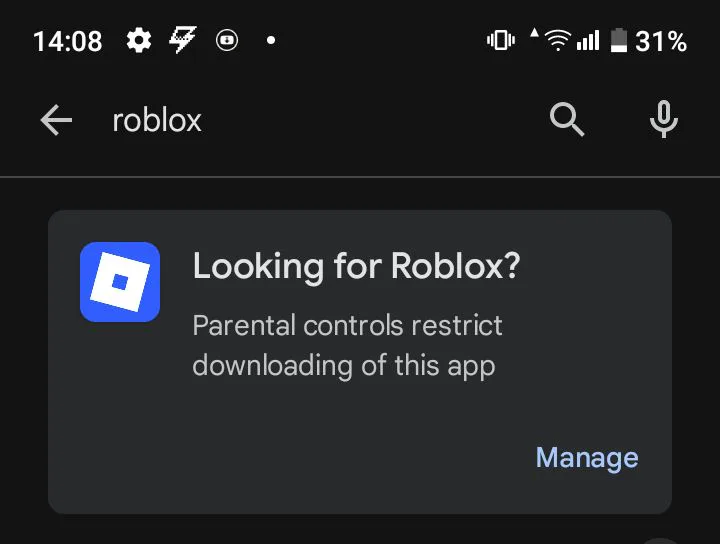Select the Looking for Roblox? heading
Image resolution: width=720 pixels, height=544 pixels.
tap(356, 266)
